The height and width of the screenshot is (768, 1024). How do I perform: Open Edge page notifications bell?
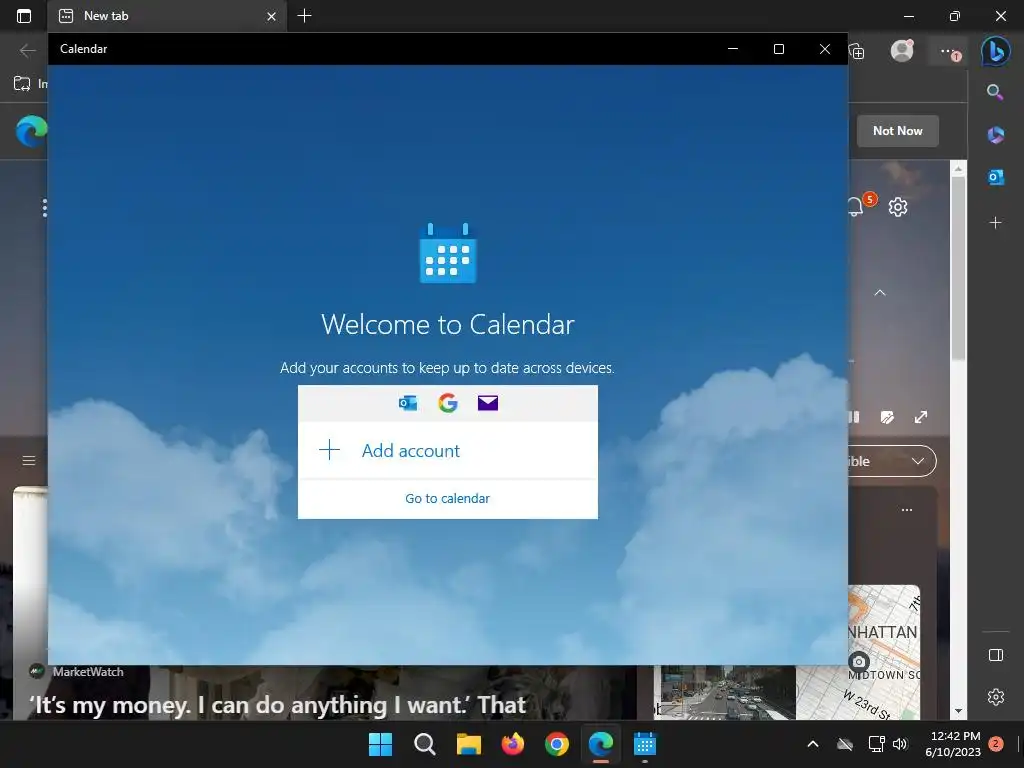point(857,206)
